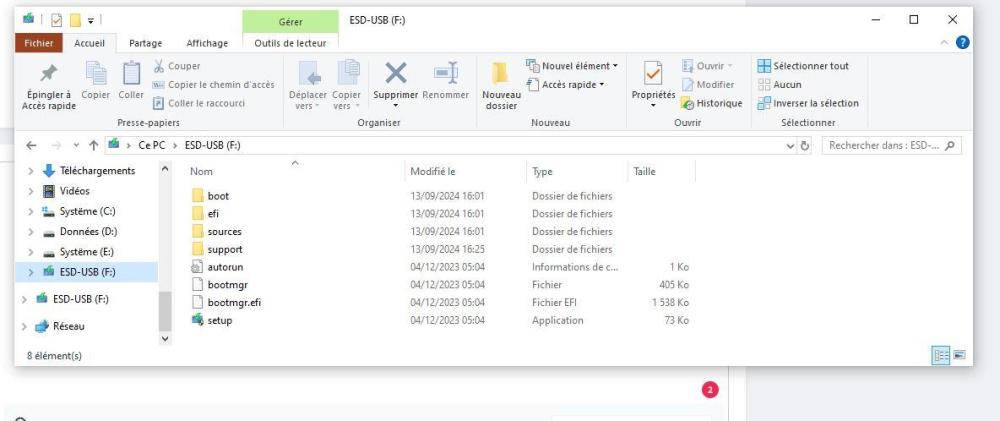Image resolution: width=1000 pixels, height=421 pixels.
Task: Open quick access toolbar dropdown
Action: click(91, 20)
